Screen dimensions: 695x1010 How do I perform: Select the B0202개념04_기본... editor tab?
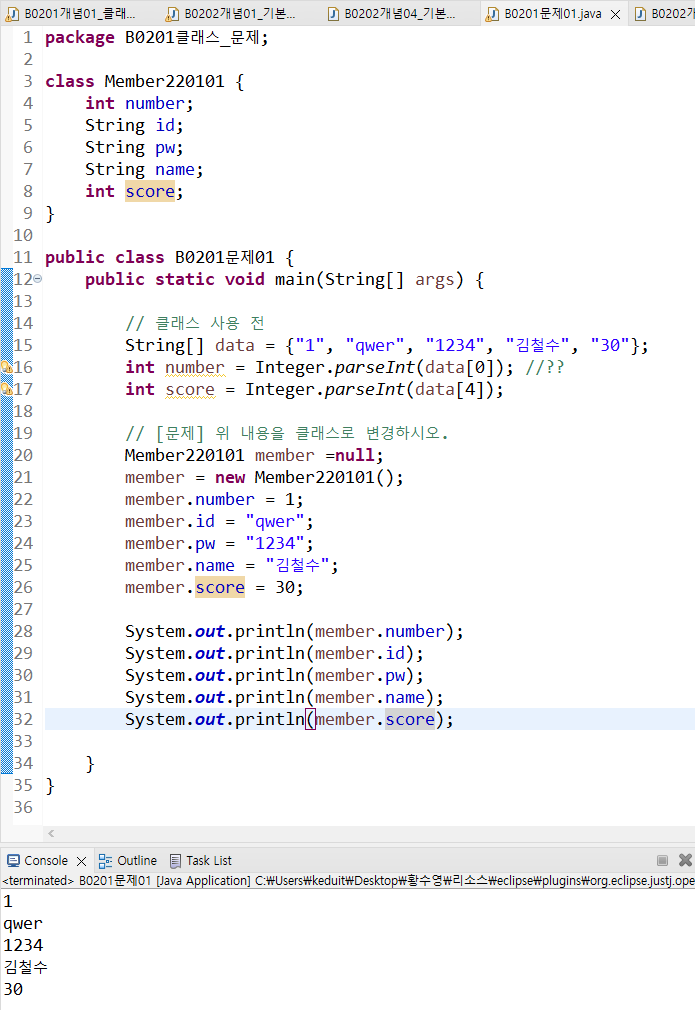[392, 14]
